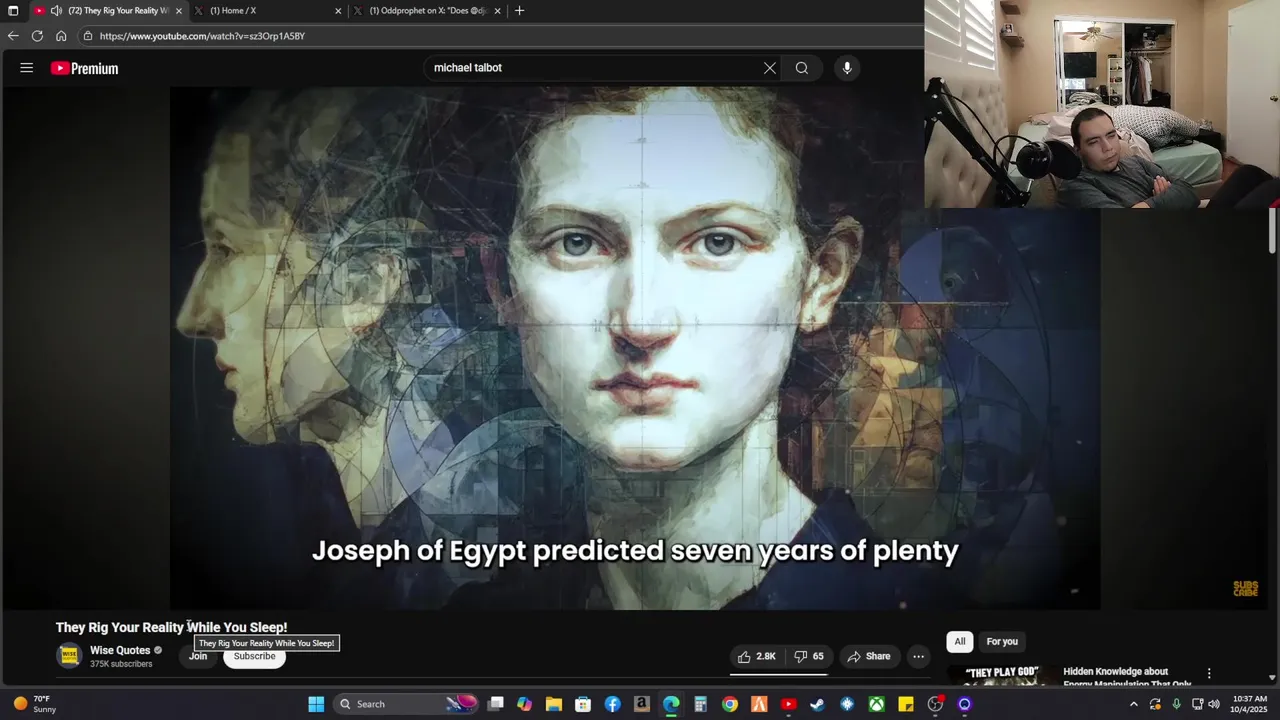Open Facebook from the taskbar
This screenshot has width=1280, height=720.
[x=612, y=704]
